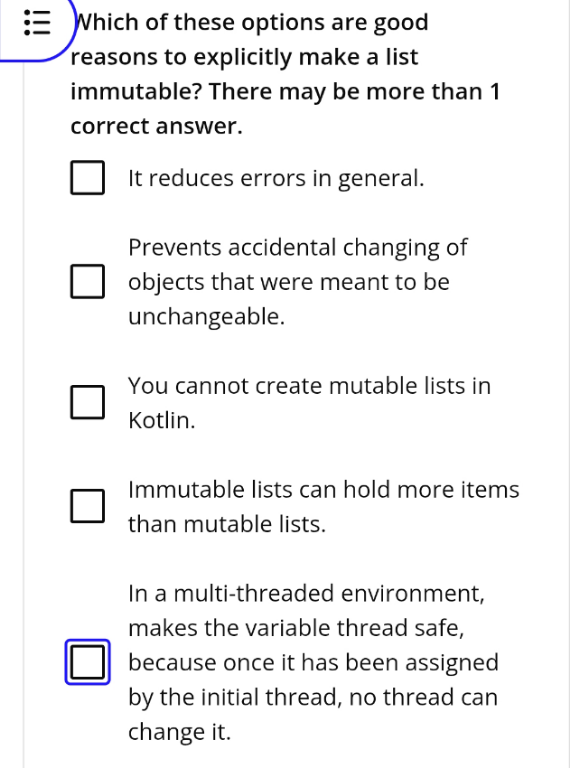Select the 'You cannot create mutable lists' checkbox

(x=88, y=402)
